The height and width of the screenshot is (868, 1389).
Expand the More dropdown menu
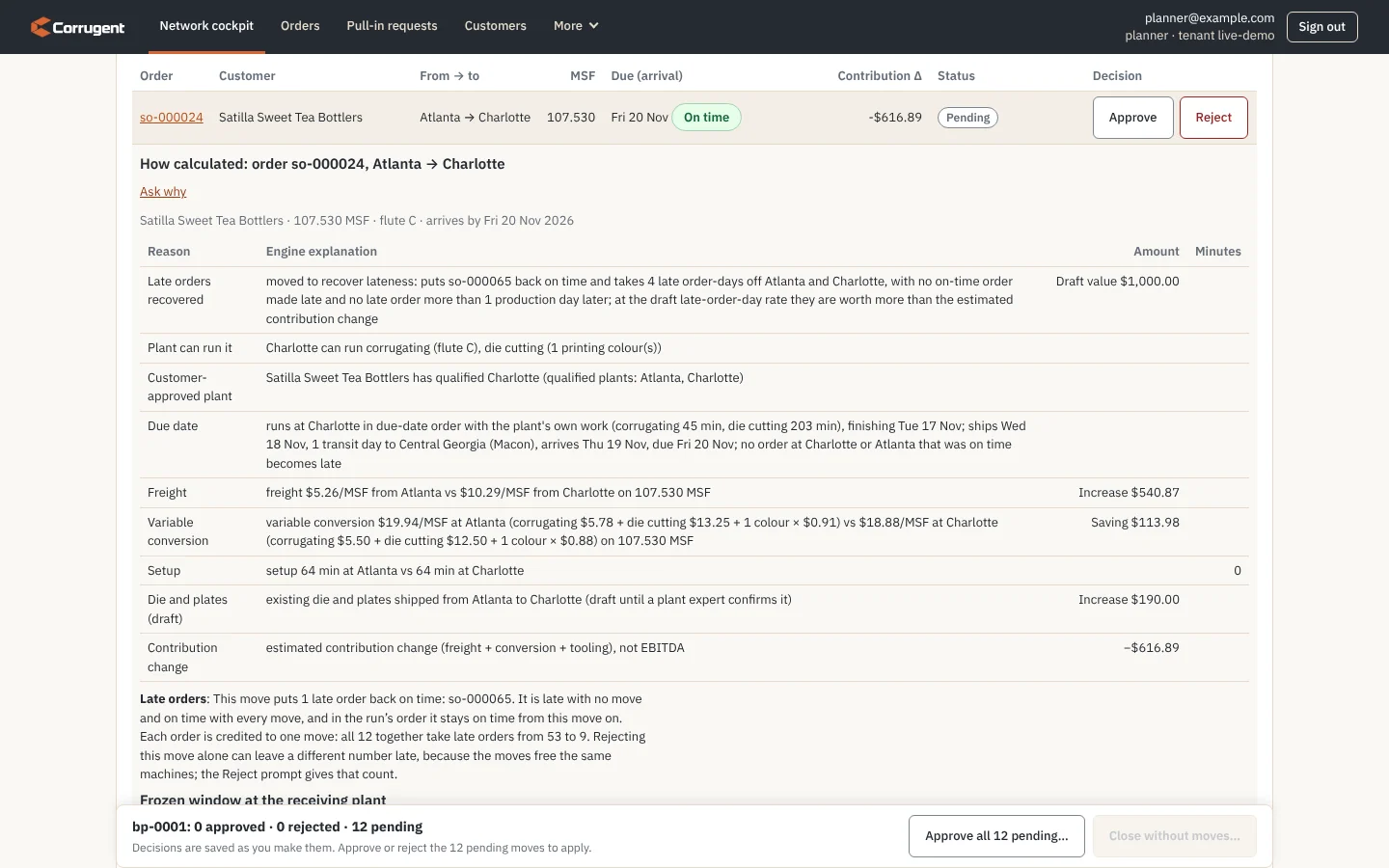click(x=576, y=26)
